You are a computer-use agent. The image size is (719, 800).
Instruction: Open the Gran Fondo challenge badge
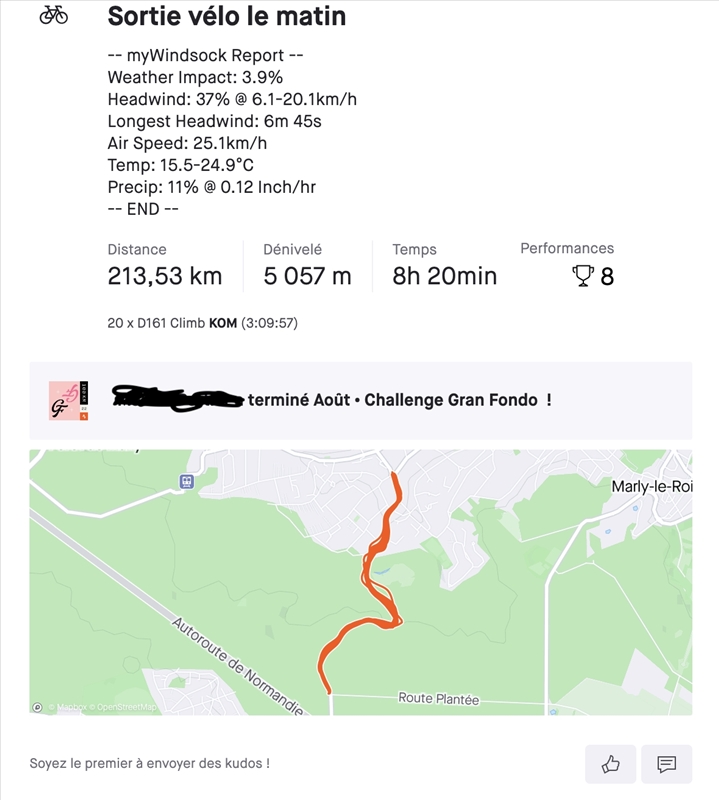coord(70,400)
